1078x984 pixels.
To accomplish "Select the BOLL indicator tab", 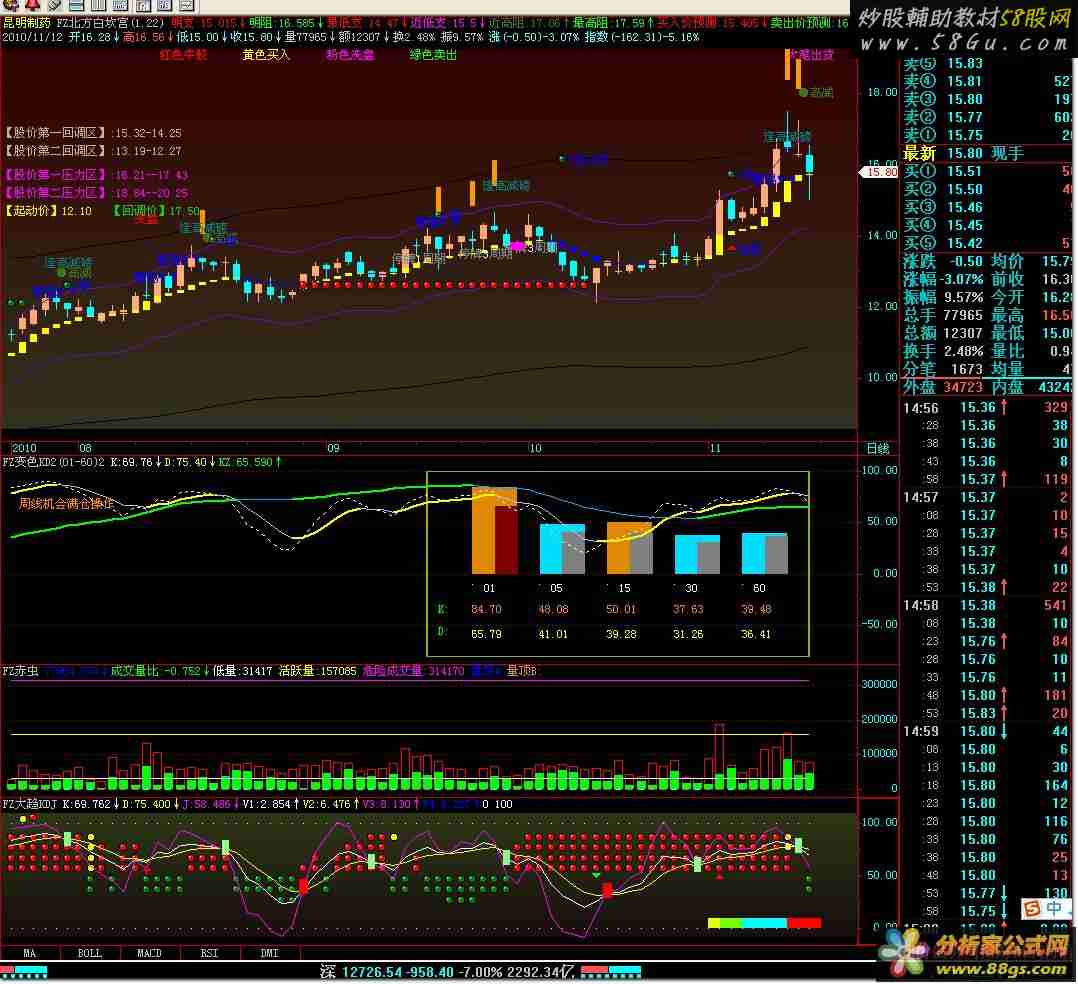I will tap(89, 953).
